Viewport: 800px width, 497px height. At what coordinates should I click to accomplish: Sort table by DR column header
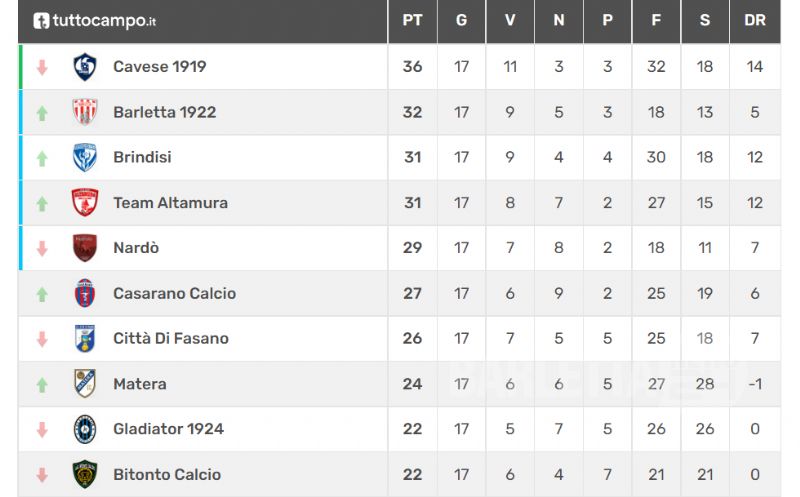click(x=755, y=20)
